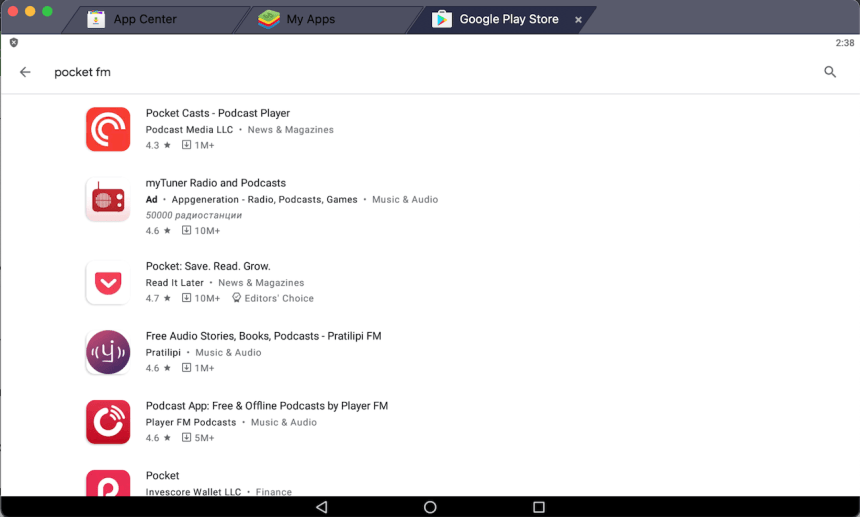Click Player FM Podcasts developer name
Screen dimensions: 860x517
click(191, 422)
